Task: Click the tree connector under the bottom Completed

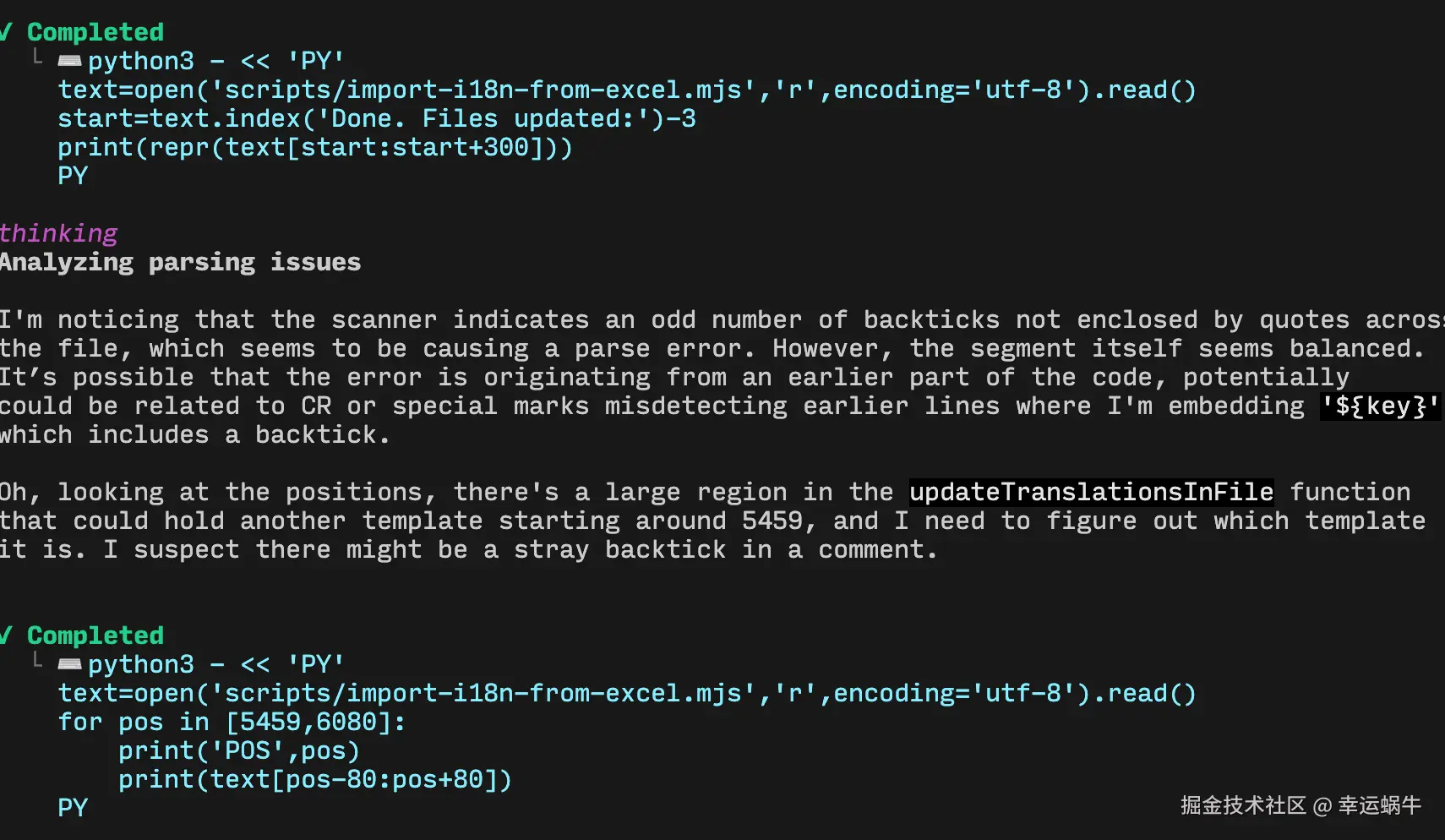Action: pos(37,661)
